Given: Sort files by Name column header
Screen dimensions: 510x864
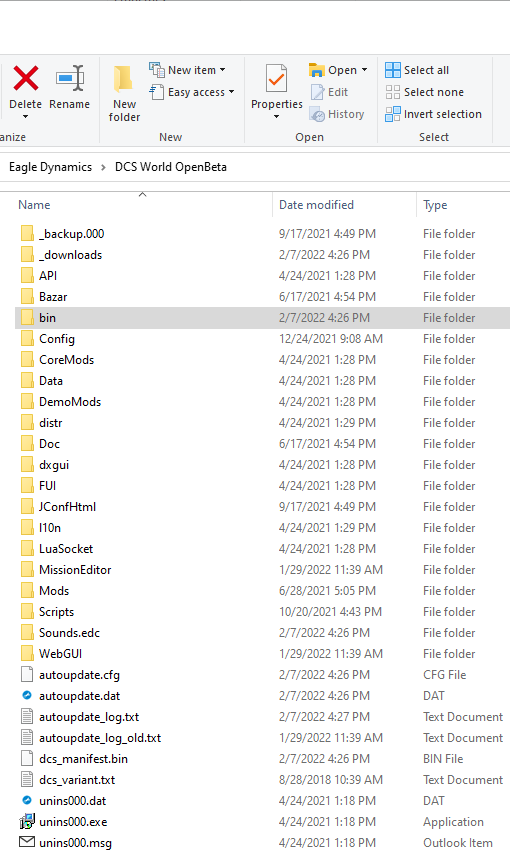Looking at the screenshot, I should tap(34, 205).
